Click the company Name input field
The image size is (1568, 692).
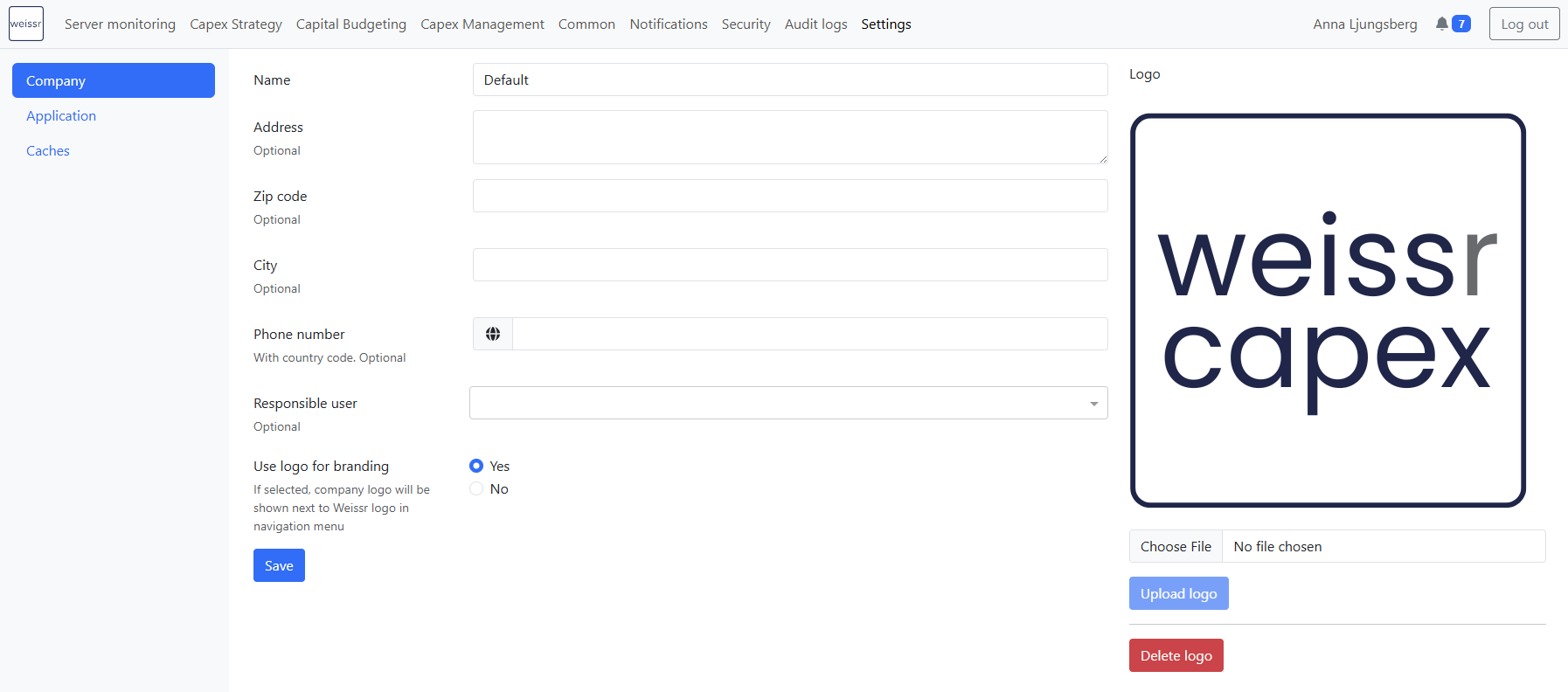[790, 80]
